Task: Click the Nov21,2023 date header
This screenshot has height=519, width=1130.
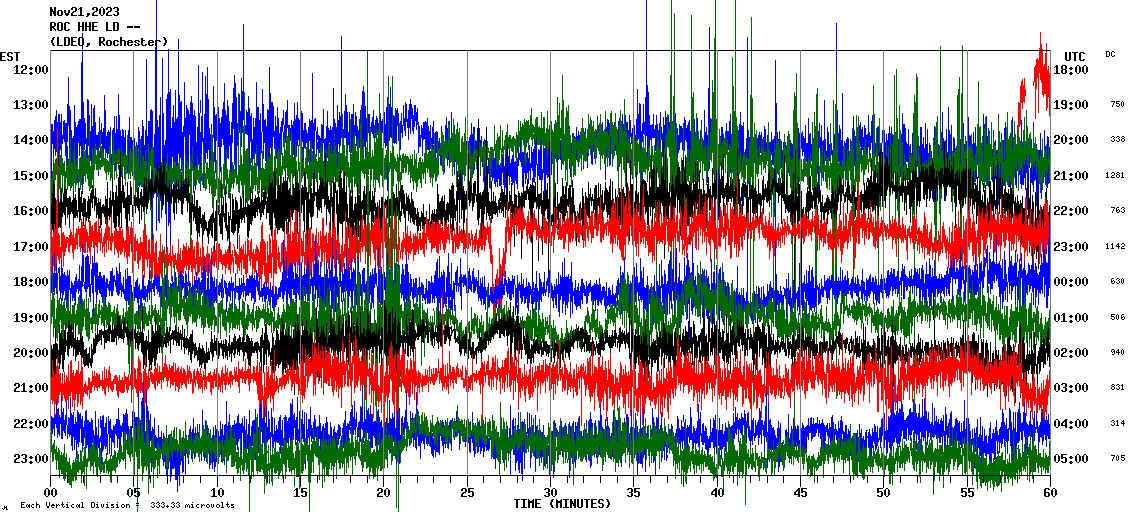Action: click(84, 12)
